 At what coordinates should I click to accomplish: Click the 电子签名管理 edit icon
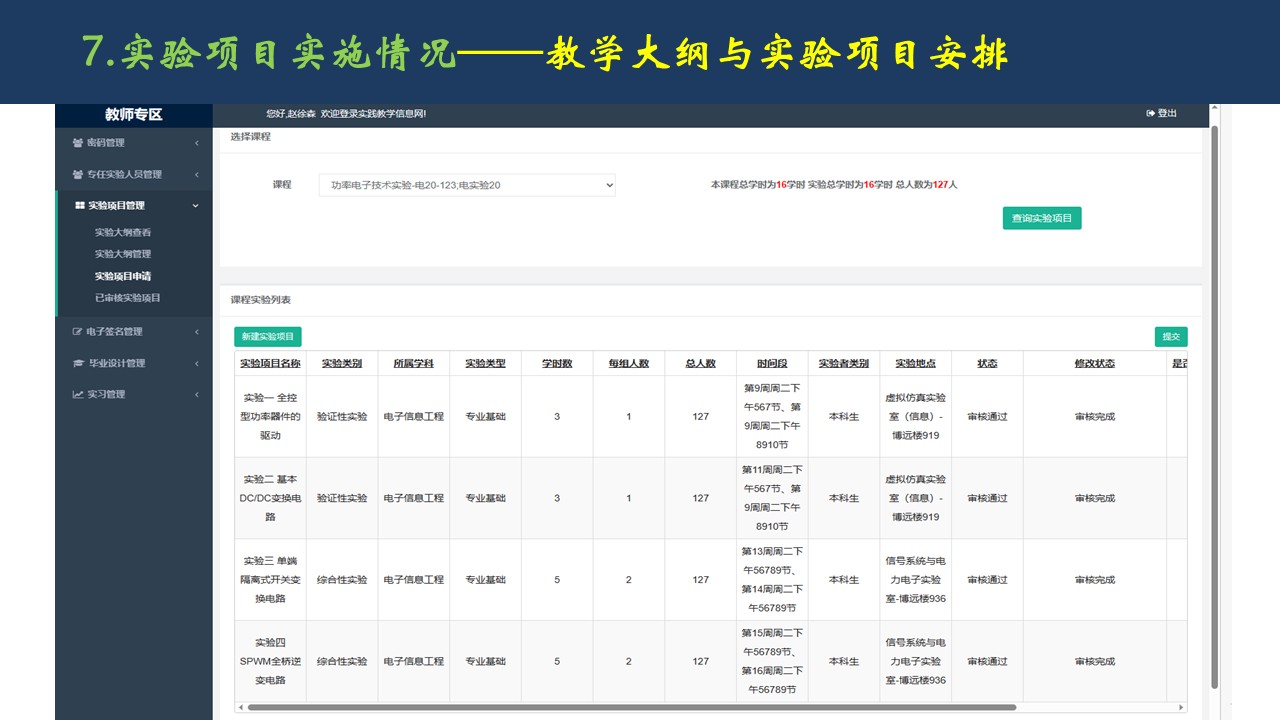pyautogui.click(x=78, y=332)
